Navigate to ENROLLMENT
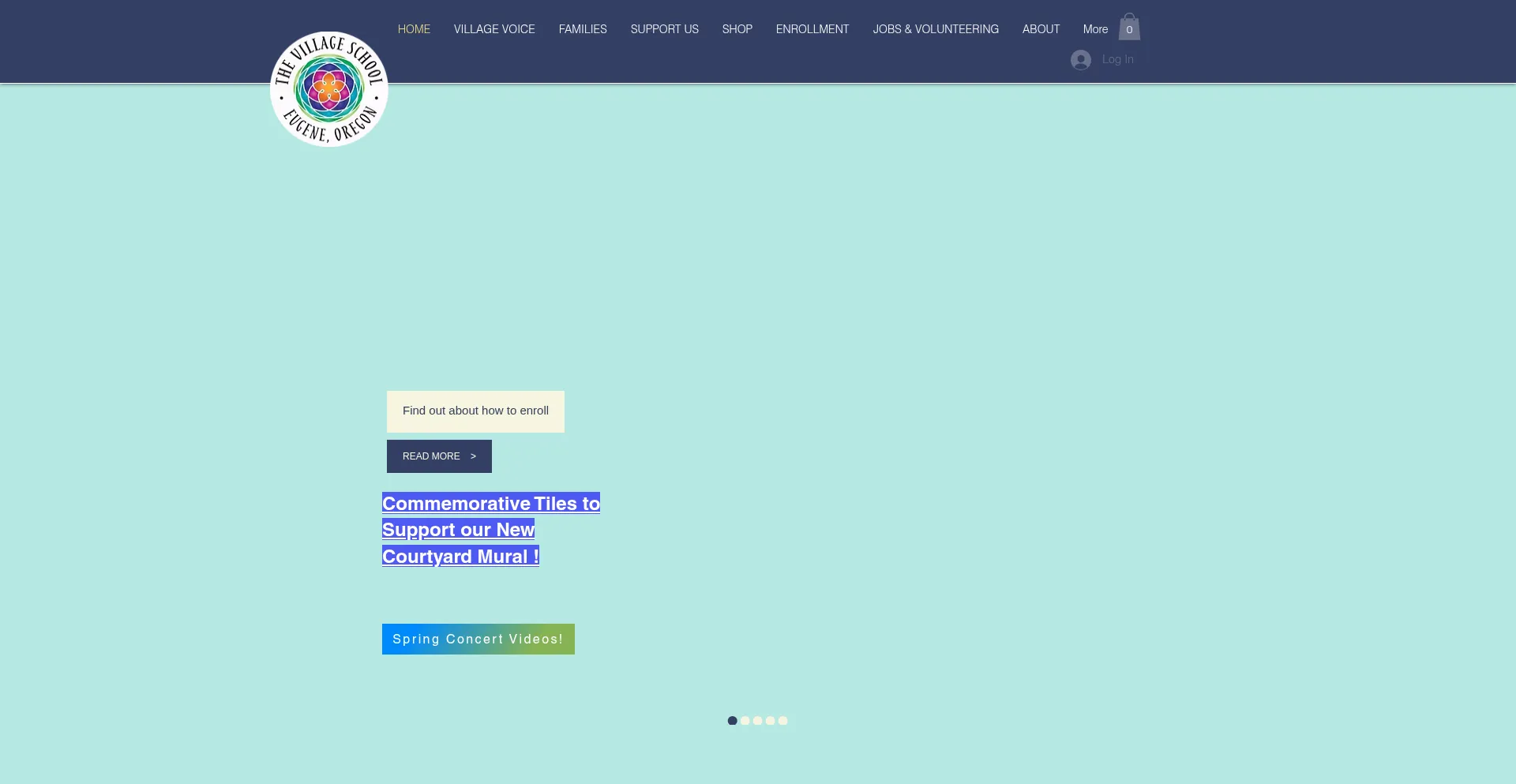Image resolution: width=1516 pixels, height=784 pixels. pyautogui.click(x=812, y=29)
